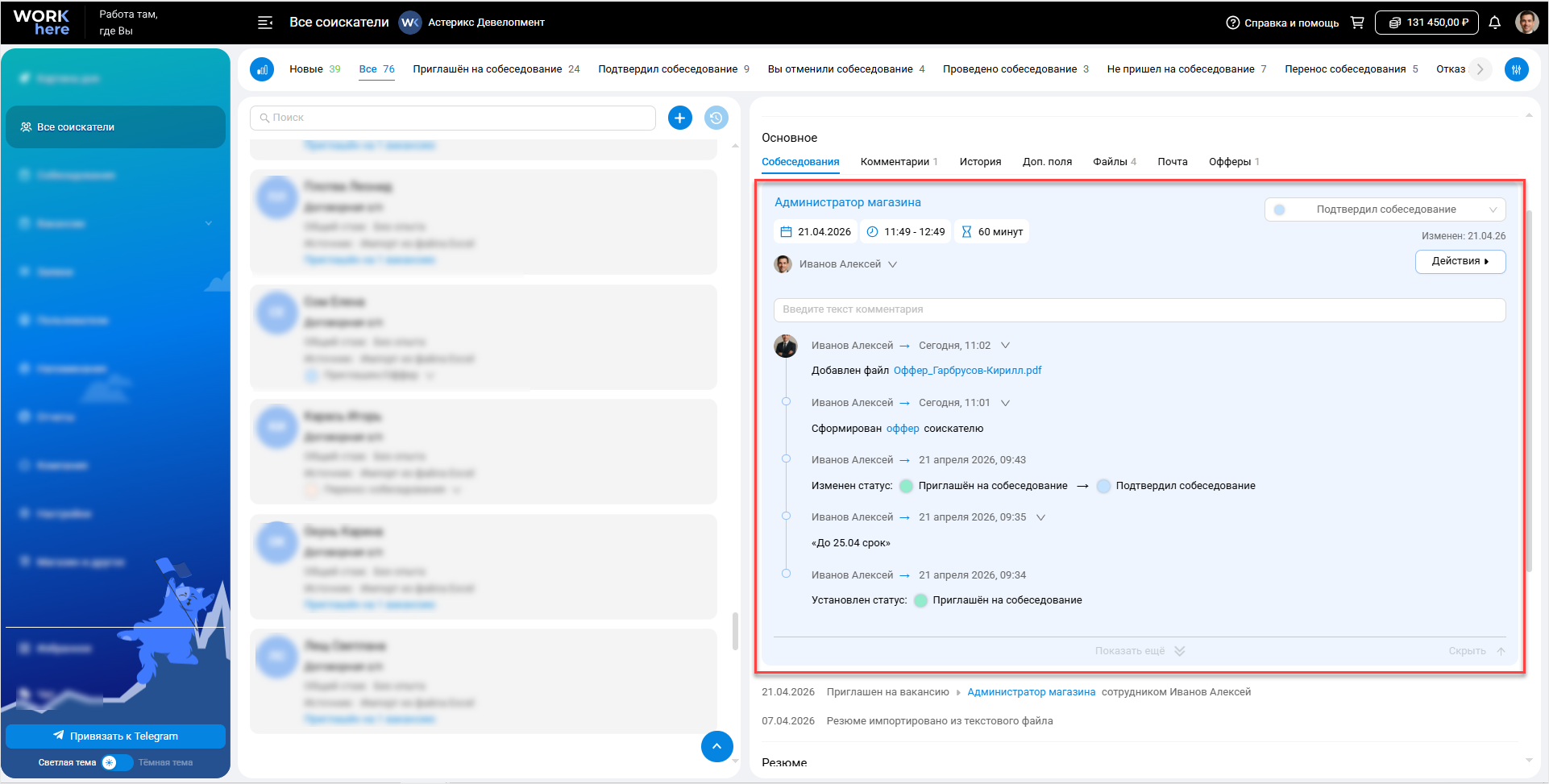The image size is (1549, 784).
Task: Select Вы отменили собеседование tab
Action: [846, 69]
